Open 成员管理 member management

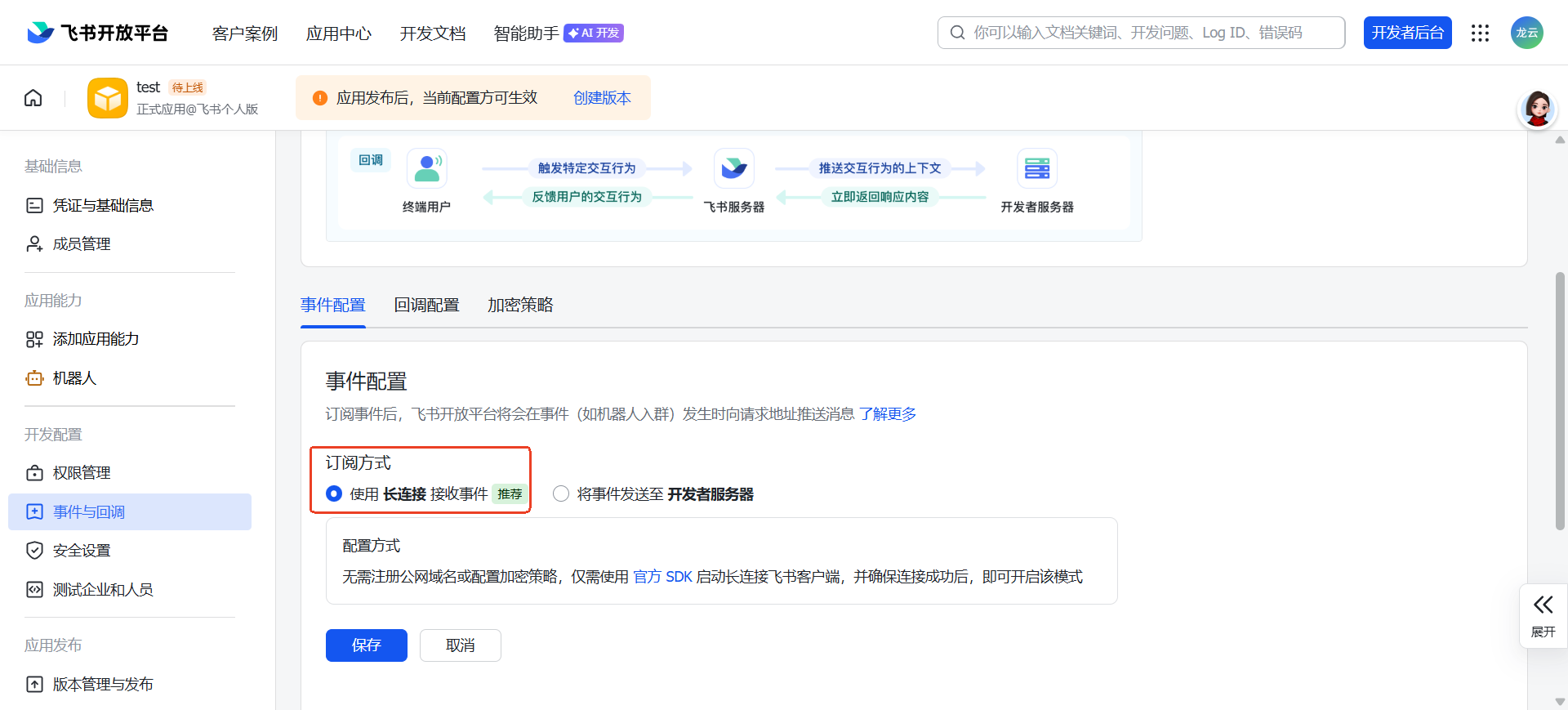[81, 244]
